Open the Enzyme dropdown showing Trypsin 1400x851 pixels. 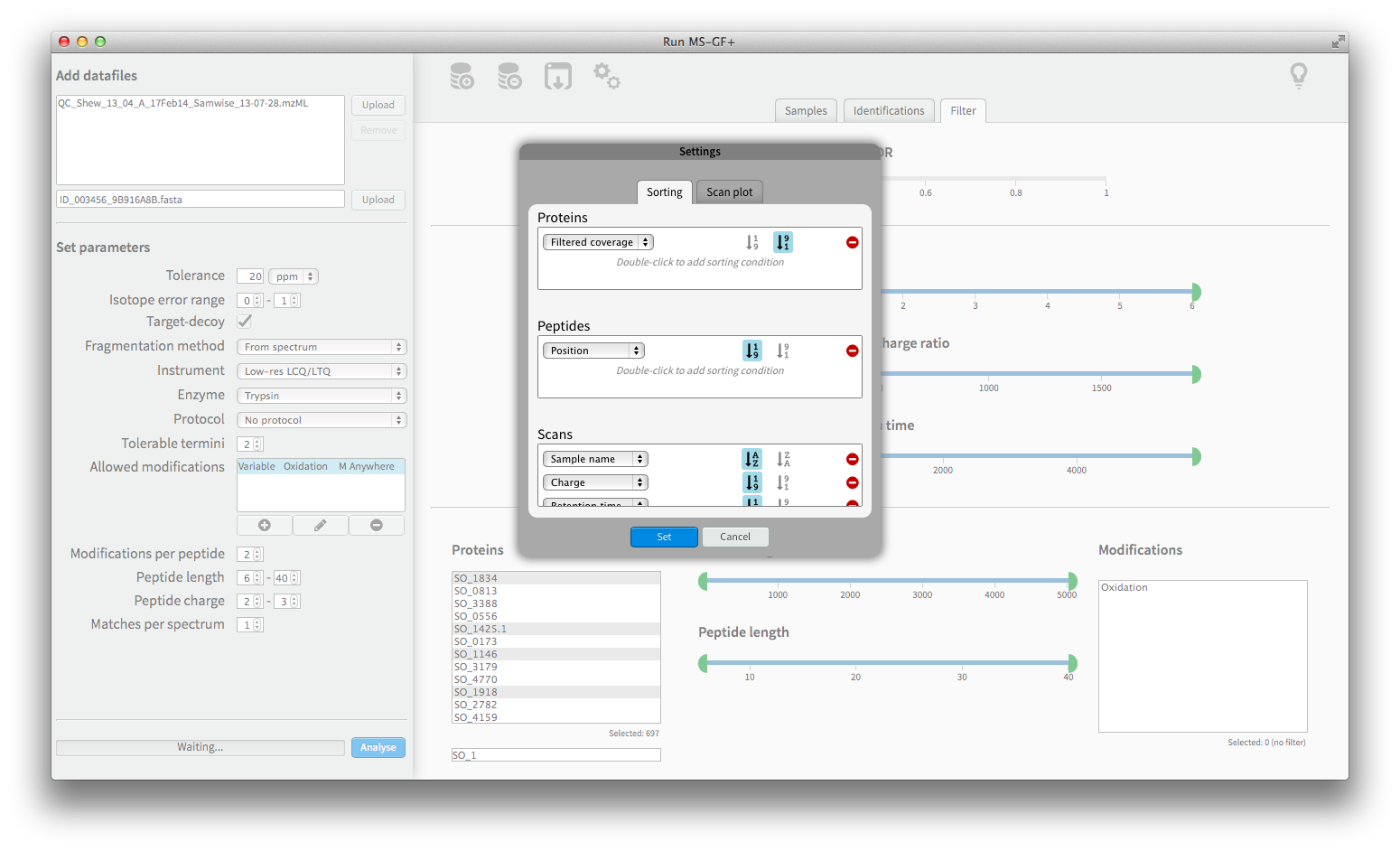[322, 396]
